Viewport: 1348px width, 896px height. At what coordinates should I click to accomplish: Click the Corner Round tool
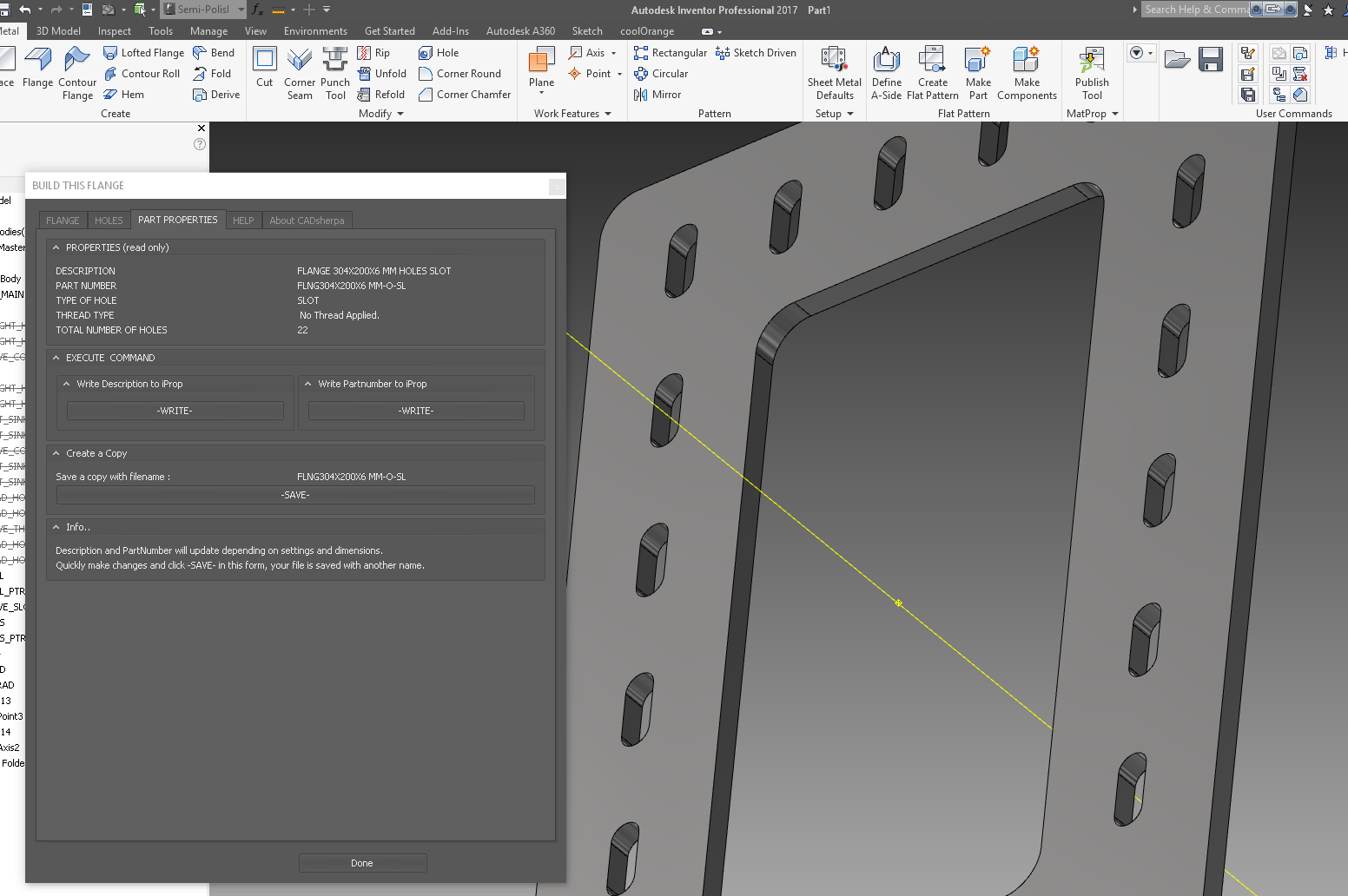(459, 74)
